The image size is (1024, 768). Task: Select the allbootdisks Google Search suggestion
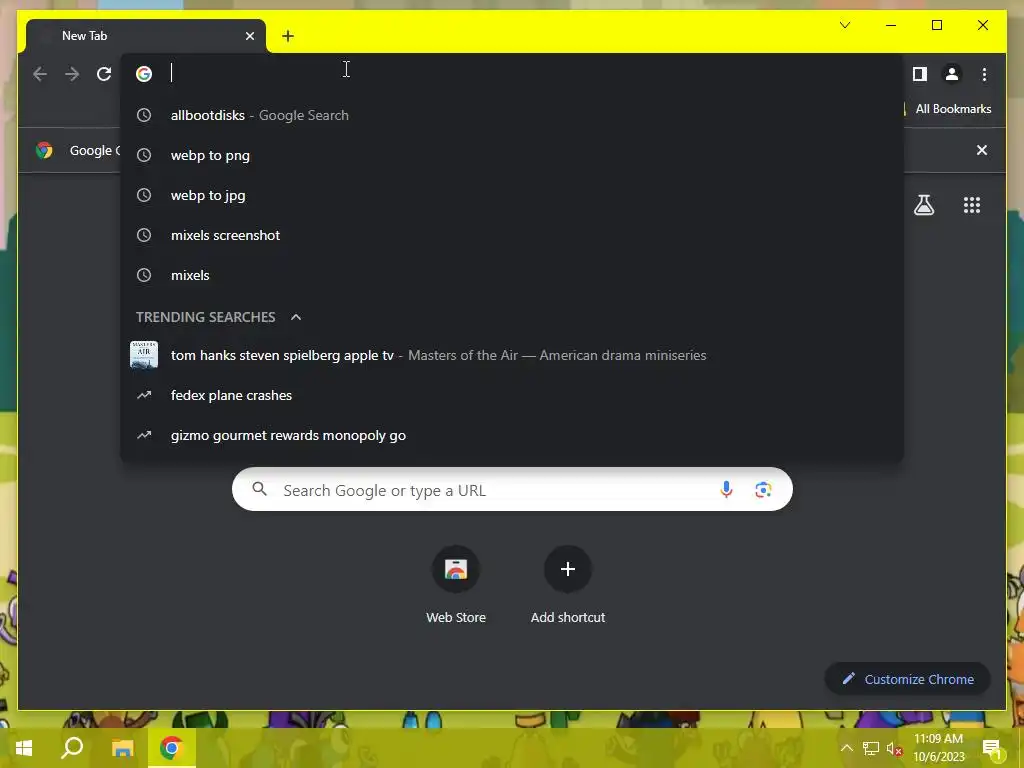tap(512, 115)
